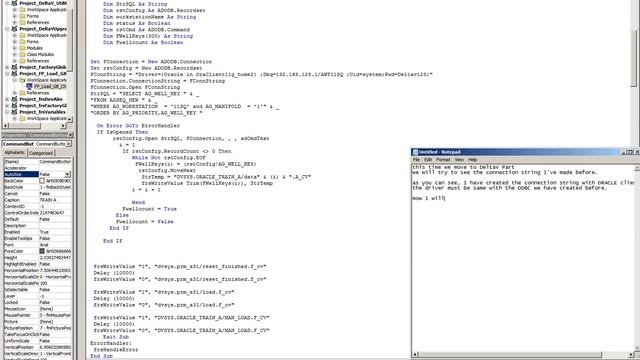This screenshot has width=640, height=360.
Task: Click the Notepad horizontal scroll left arrow
Action: pos(415,355)
